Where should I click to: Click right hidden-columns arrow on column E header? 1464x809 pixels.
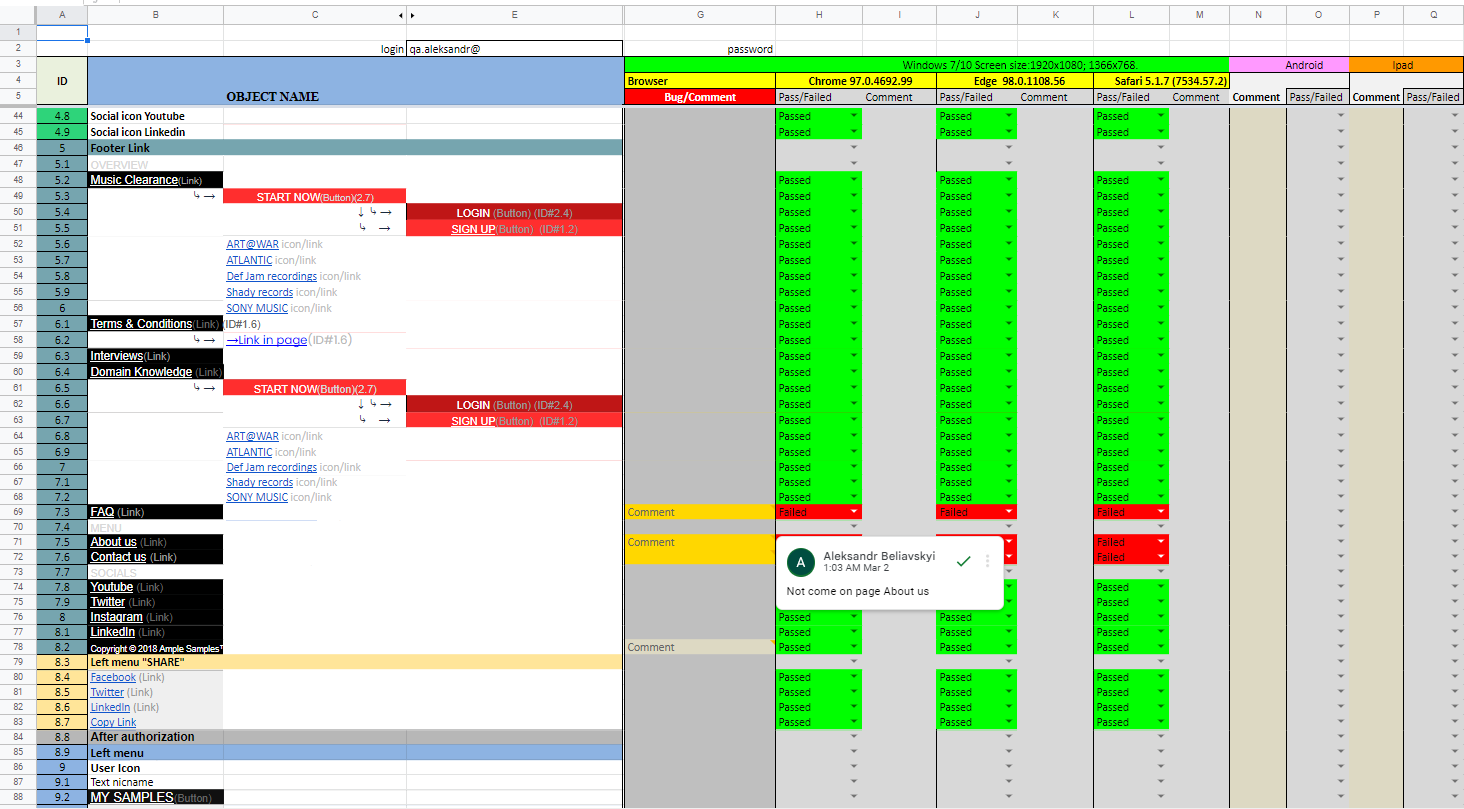412,15
